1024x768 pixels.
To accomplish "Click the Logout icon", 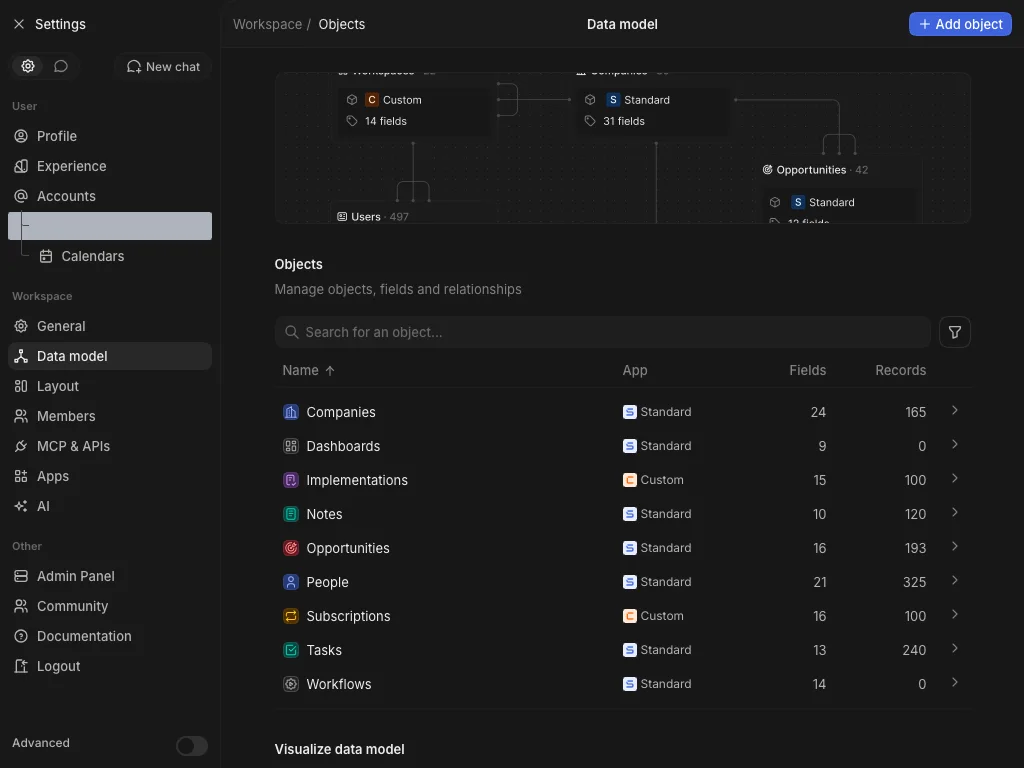I will coord(21,666).
